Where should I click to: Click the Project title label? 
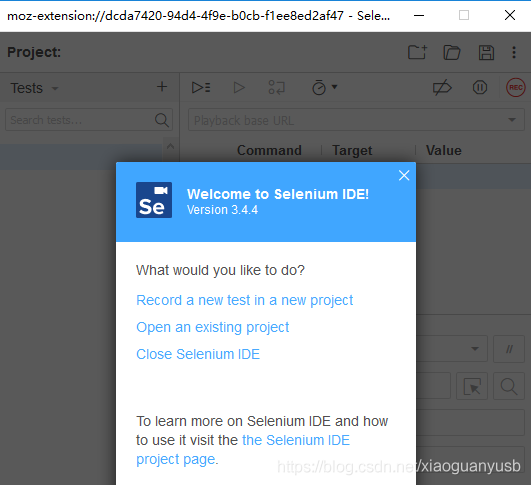click(x=34, y=52)
